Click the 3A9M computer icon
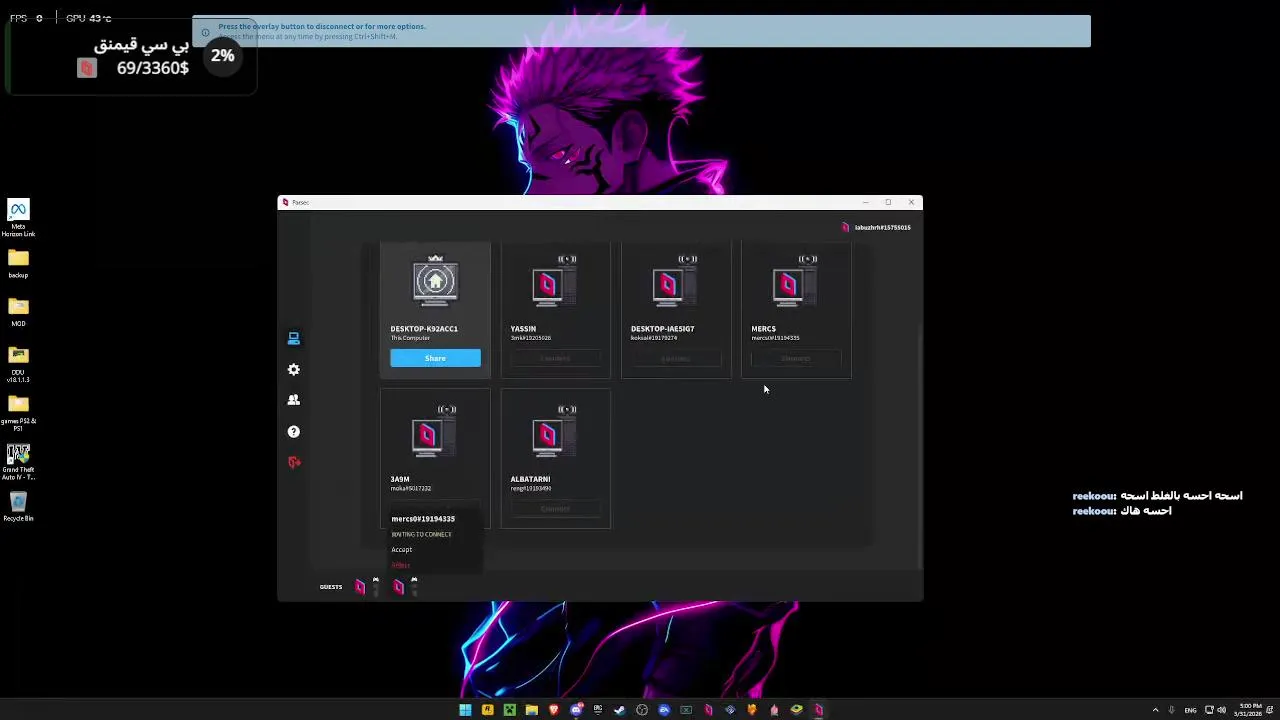1280x720 pixels. (x=432, y=433)
